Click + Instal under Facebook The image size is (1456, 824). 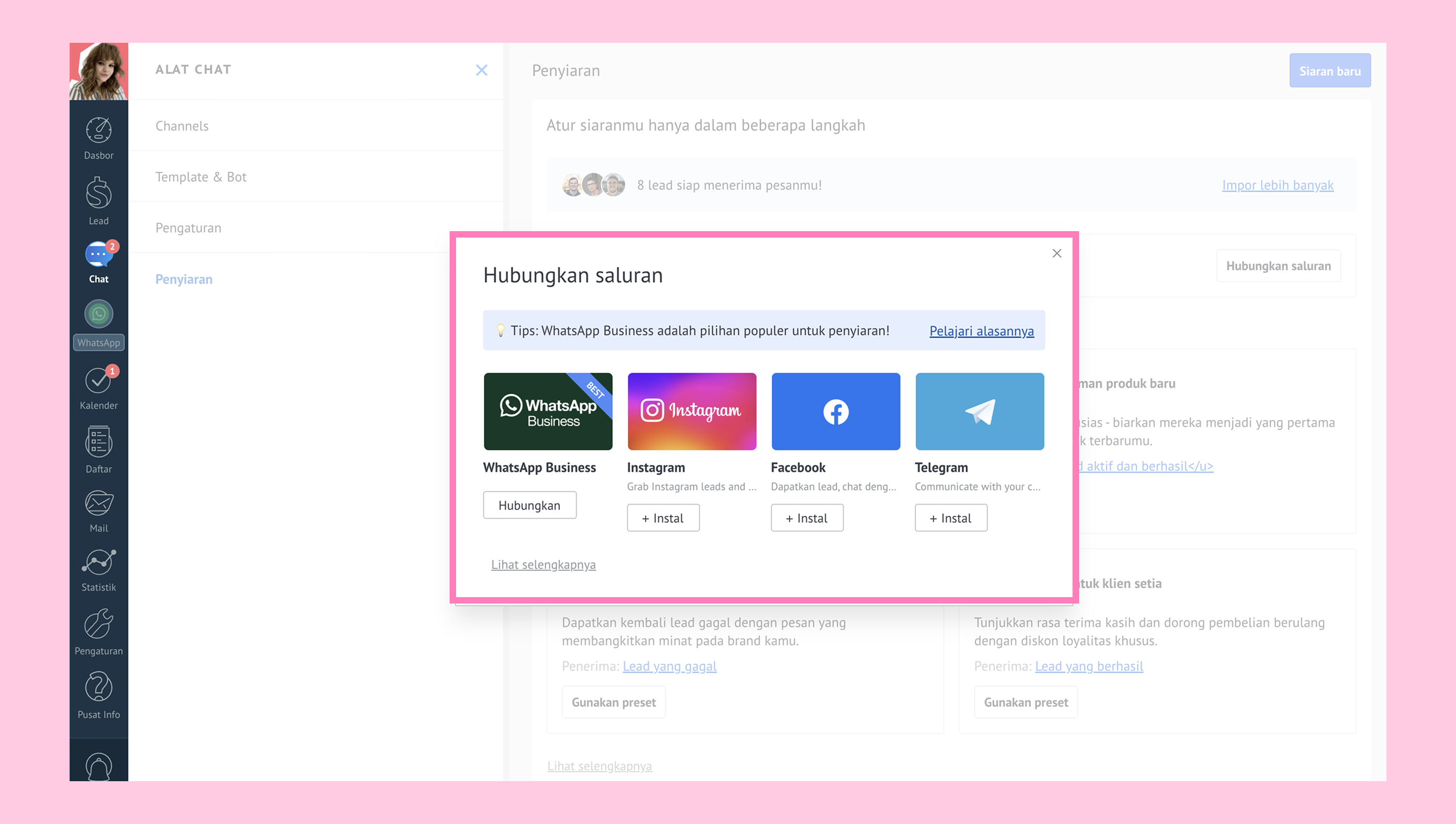pyautogui.click(x=807, y=518)
